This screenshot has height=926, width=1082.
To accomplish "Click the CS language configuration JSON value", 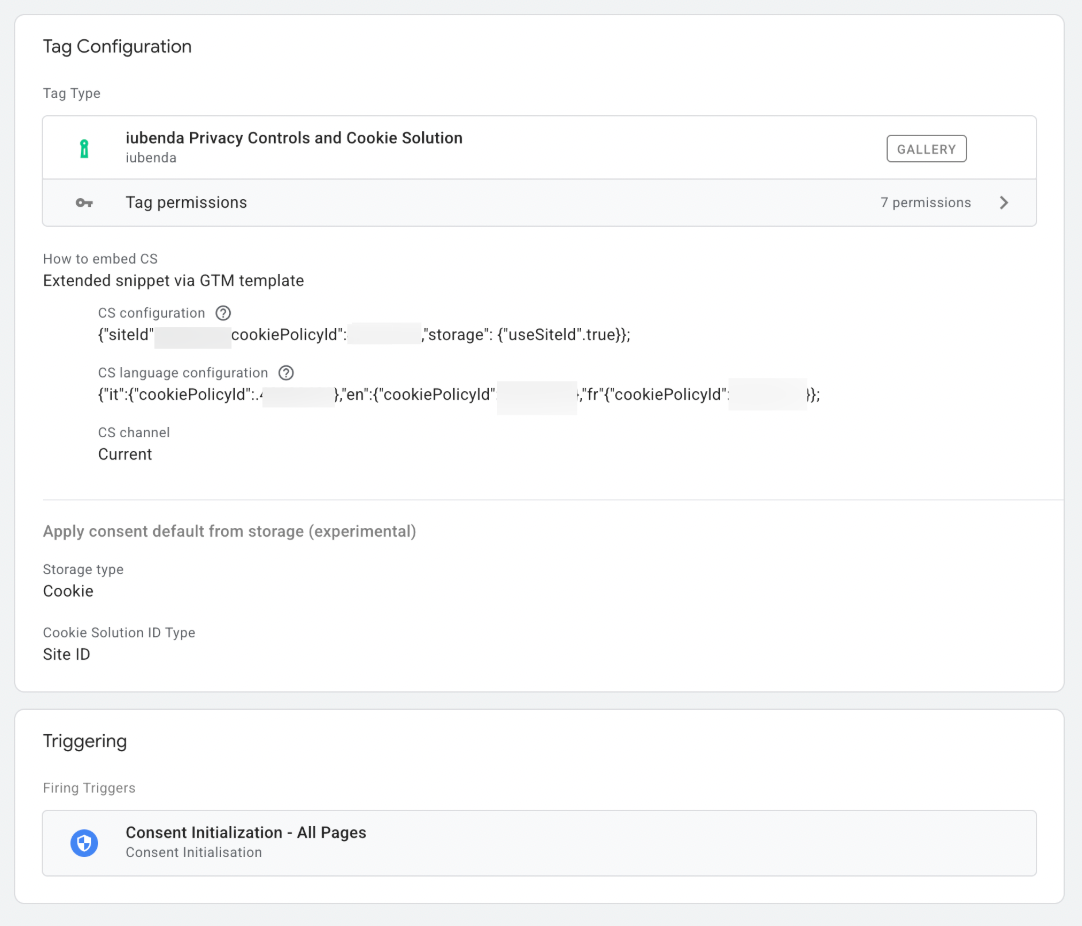I will [459, 395].
